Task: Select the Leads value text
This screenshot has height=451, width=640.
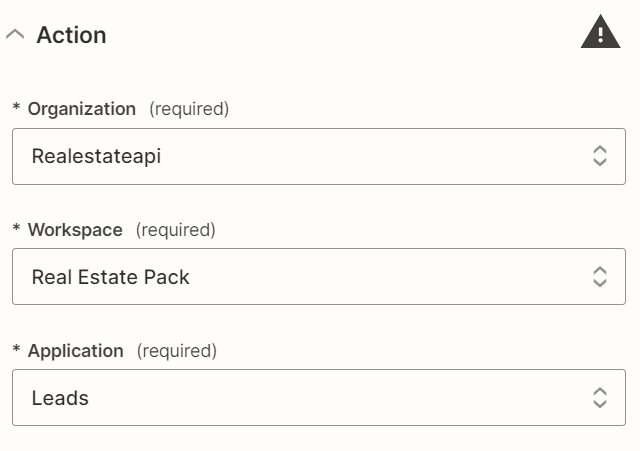Action: (x=60, y=398)
